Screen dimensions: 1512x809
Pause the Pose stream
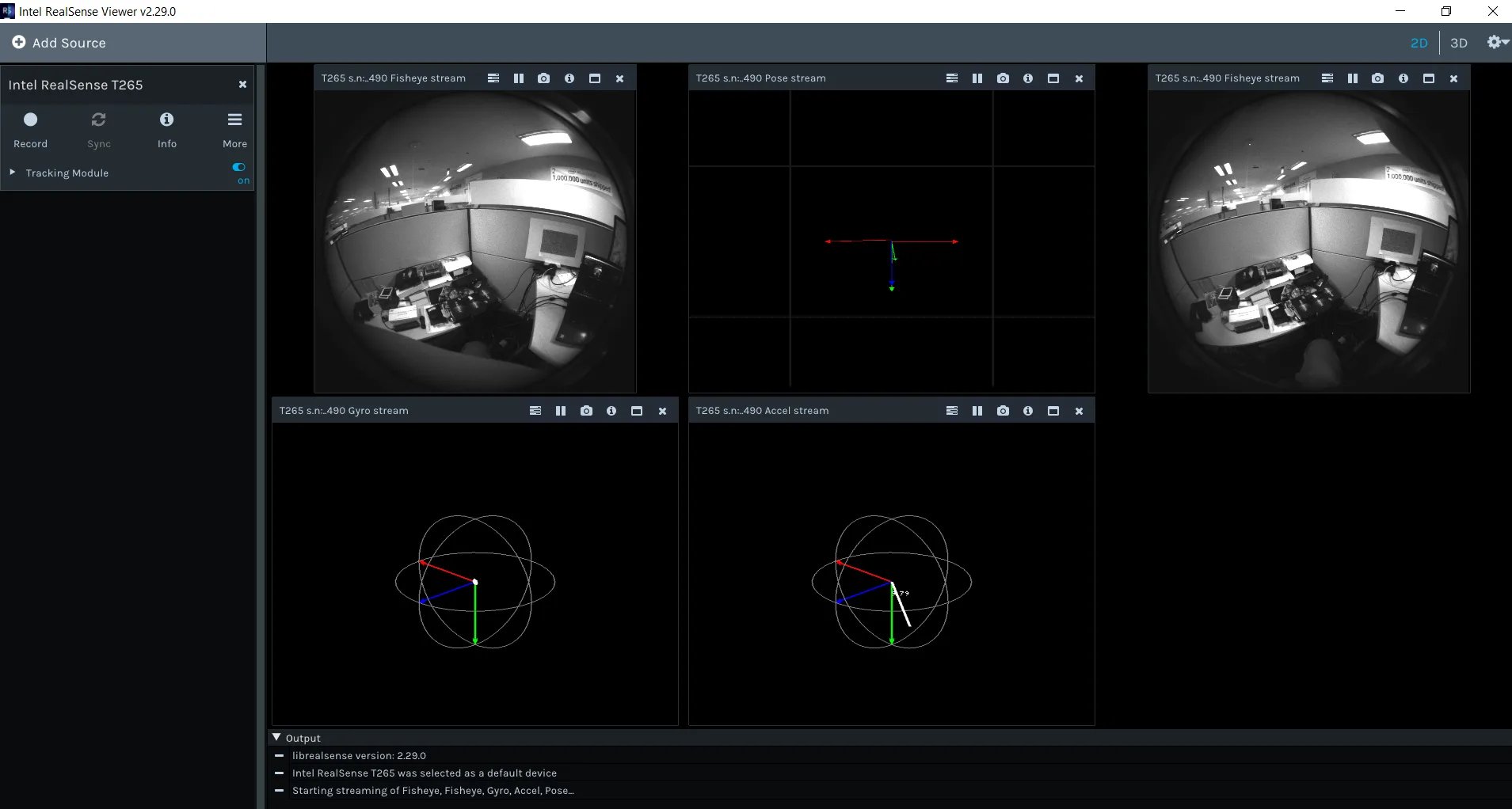click(x=977, y=78)
